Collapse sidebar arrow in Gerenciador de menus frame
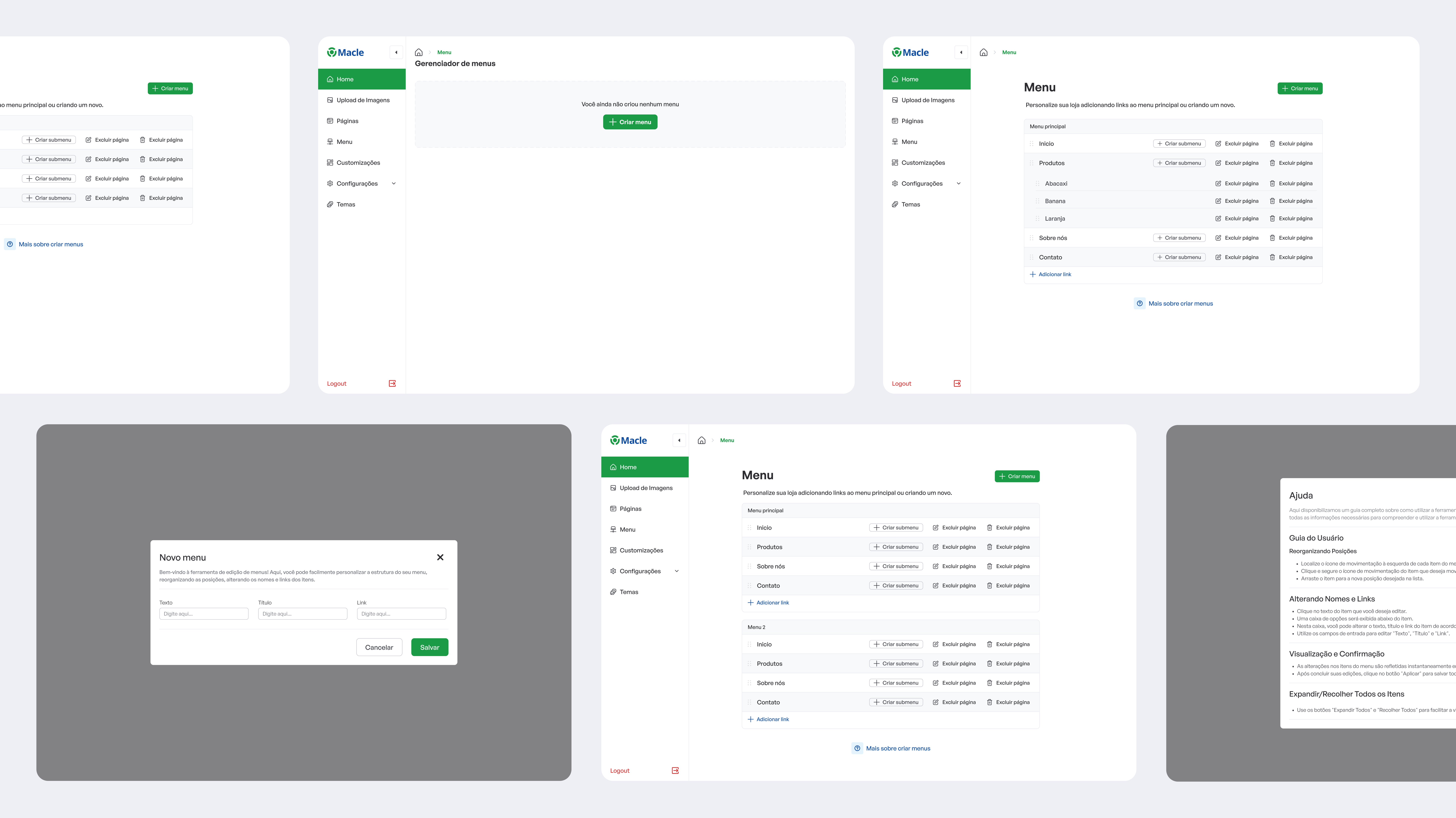Screen dimensions: 1456x818 pos(396,53)
